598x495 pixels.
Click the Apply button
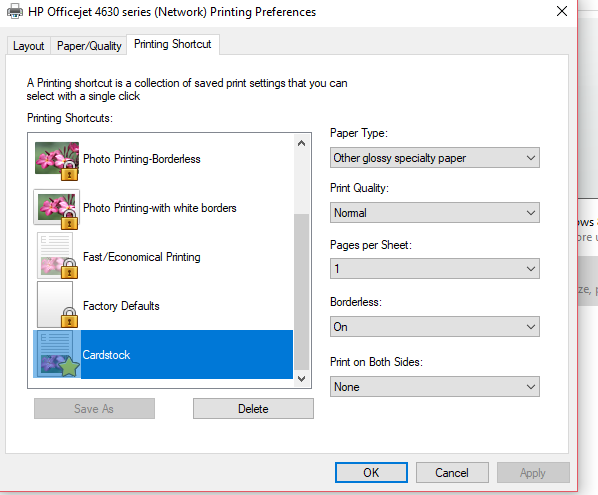[x=533, y=472]
